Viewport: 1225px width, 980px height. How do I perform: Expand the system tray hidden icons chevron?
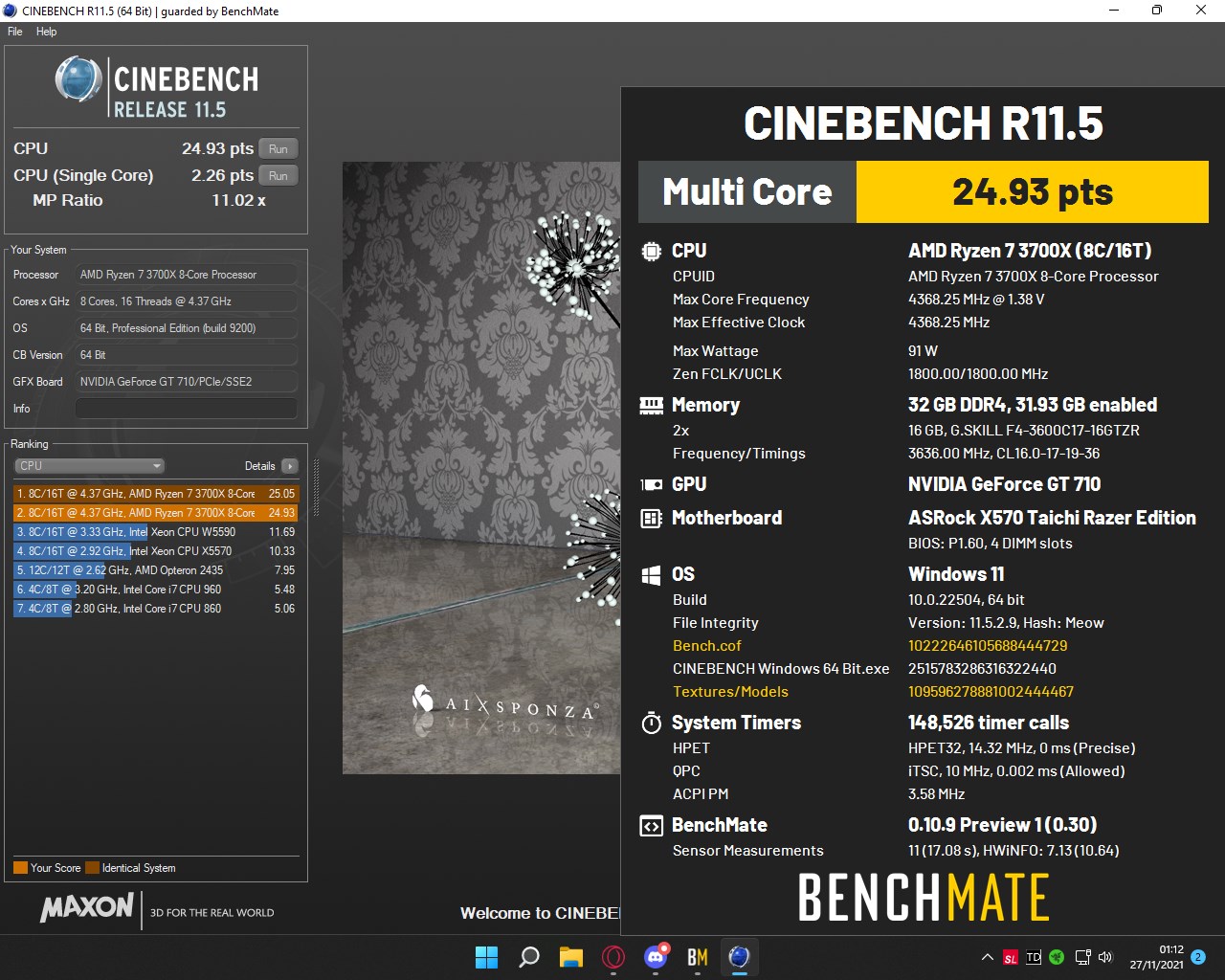click(x=988, y=957)
